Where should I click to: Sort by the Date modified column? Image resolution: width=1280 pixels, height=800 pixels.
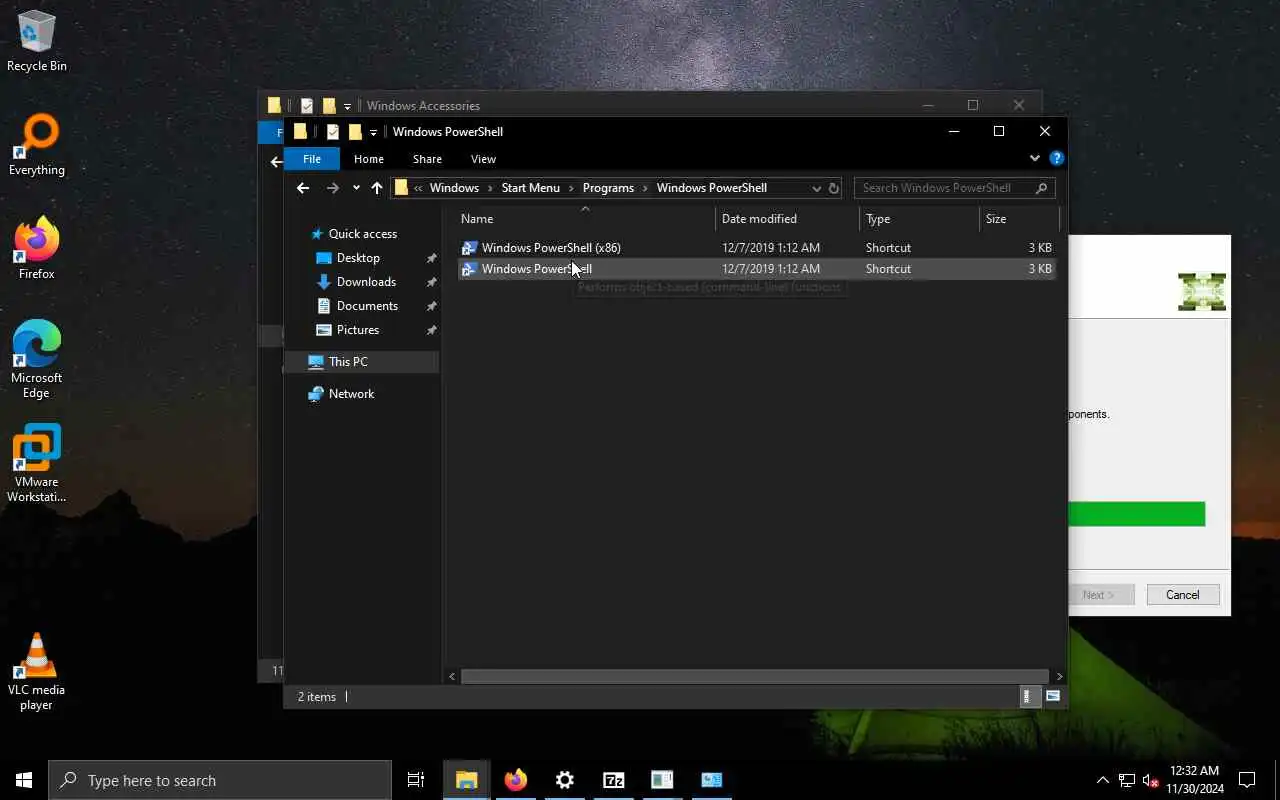pos(788,219)
